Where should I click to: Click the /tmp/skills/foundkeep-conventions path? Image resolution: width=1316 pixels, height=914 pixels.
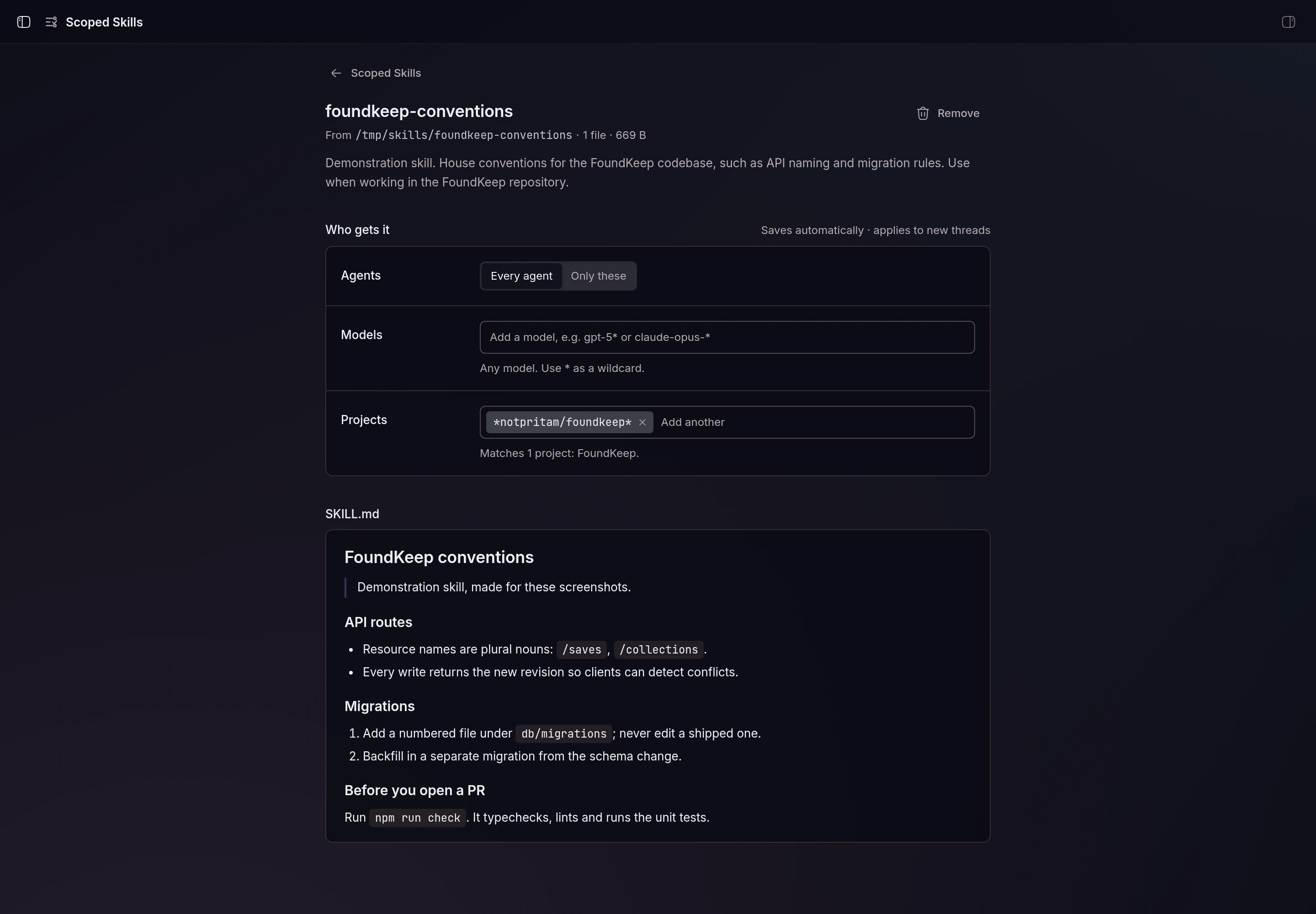463,135
